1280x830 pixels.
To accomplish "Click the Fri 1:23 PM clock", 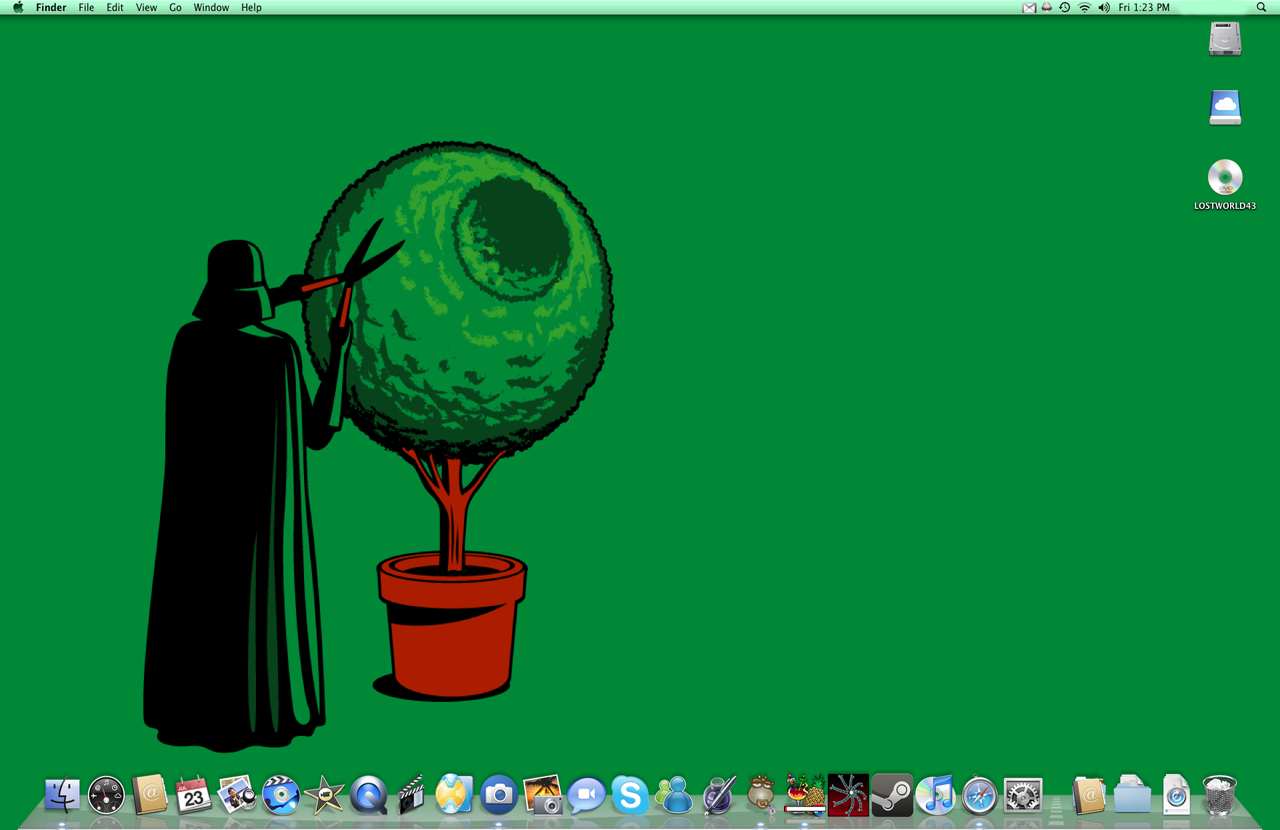I will (1144, 7).
